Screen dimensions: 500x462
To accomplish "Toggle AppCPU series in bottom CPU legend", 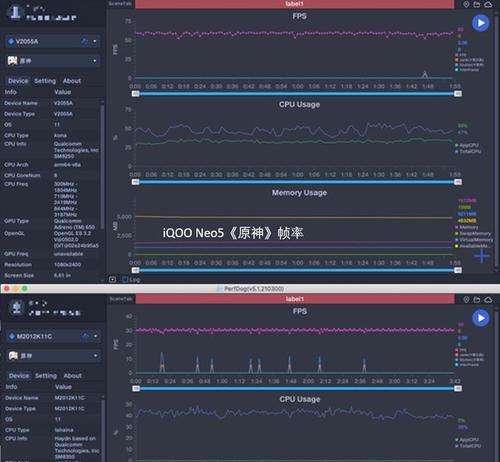I will (x=467, y=440).
